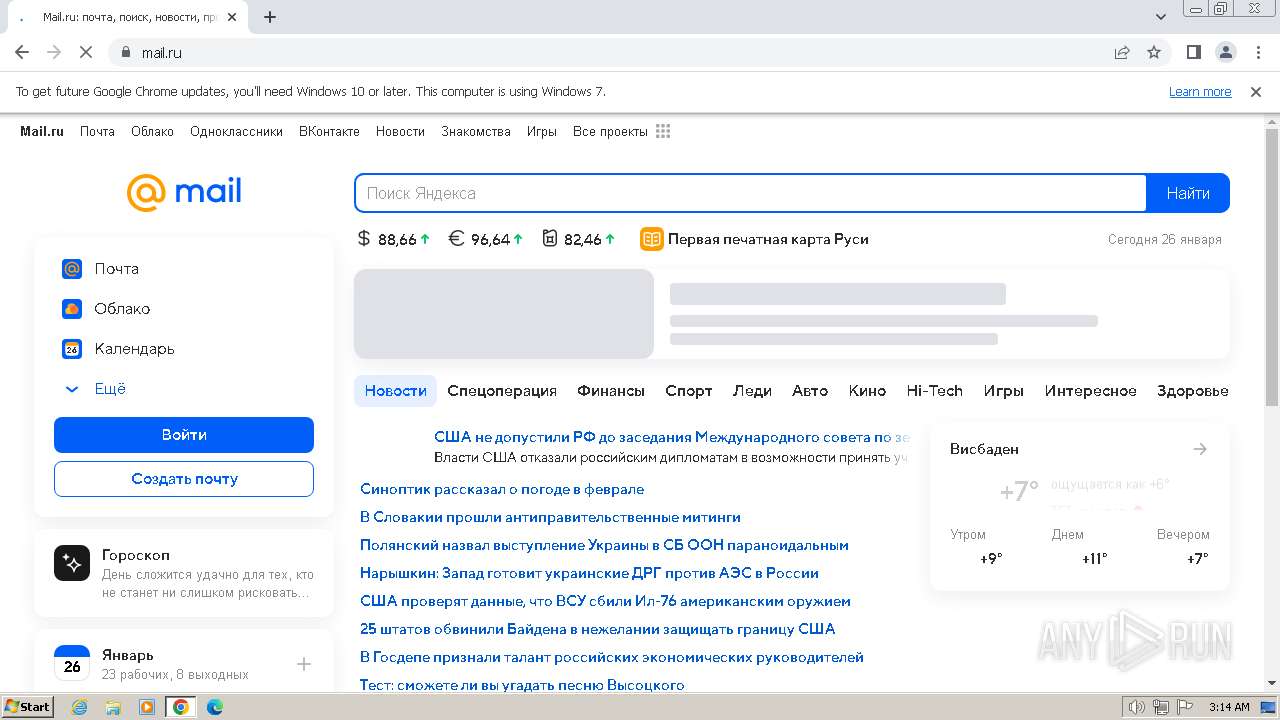Bookmark this page with star icon
1280x720 pixels.
[1154, 52]
